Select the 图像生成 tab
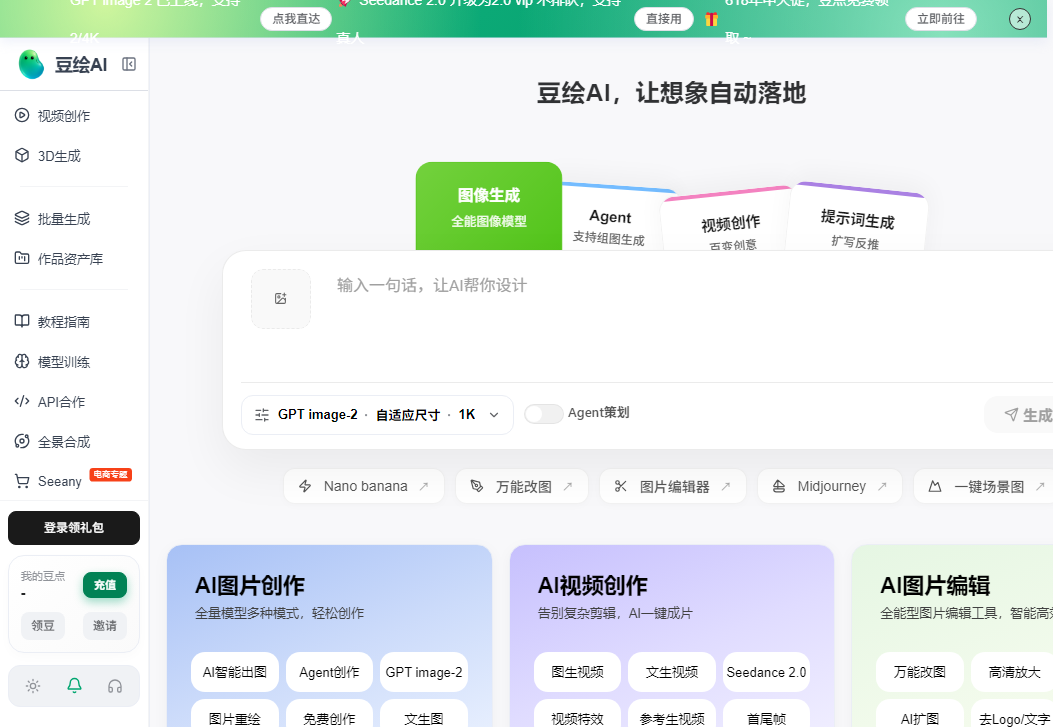This screenshot has height=727, width=1053. (489, 207)
